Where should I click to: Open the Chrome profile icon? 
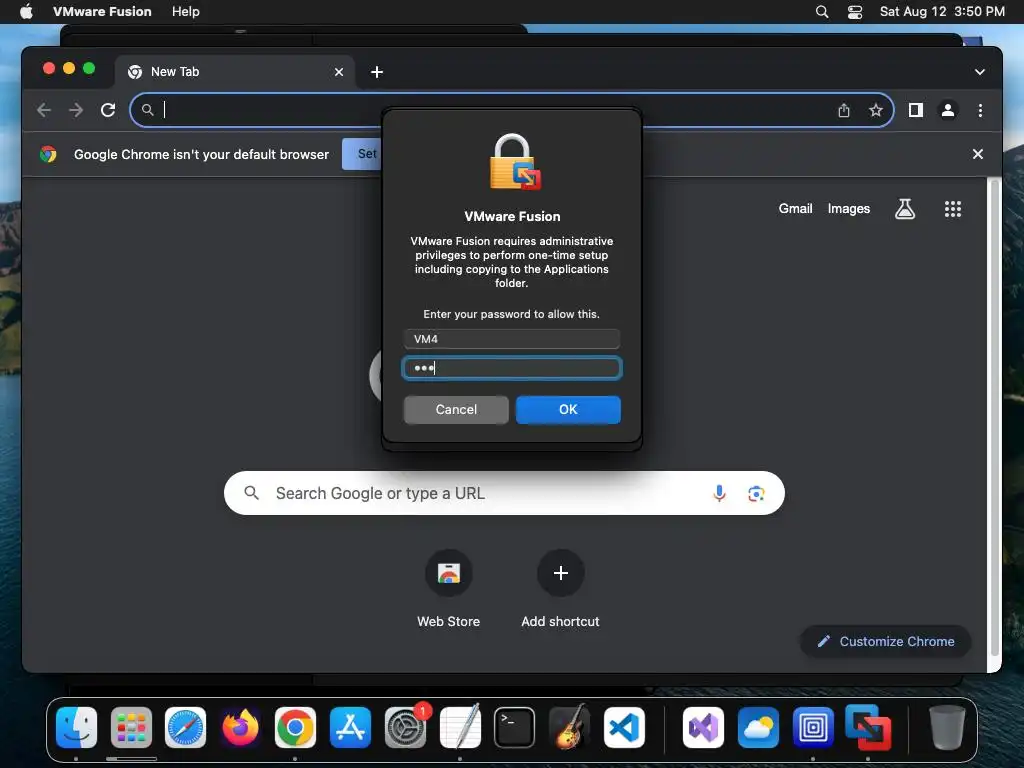(948, 110)
